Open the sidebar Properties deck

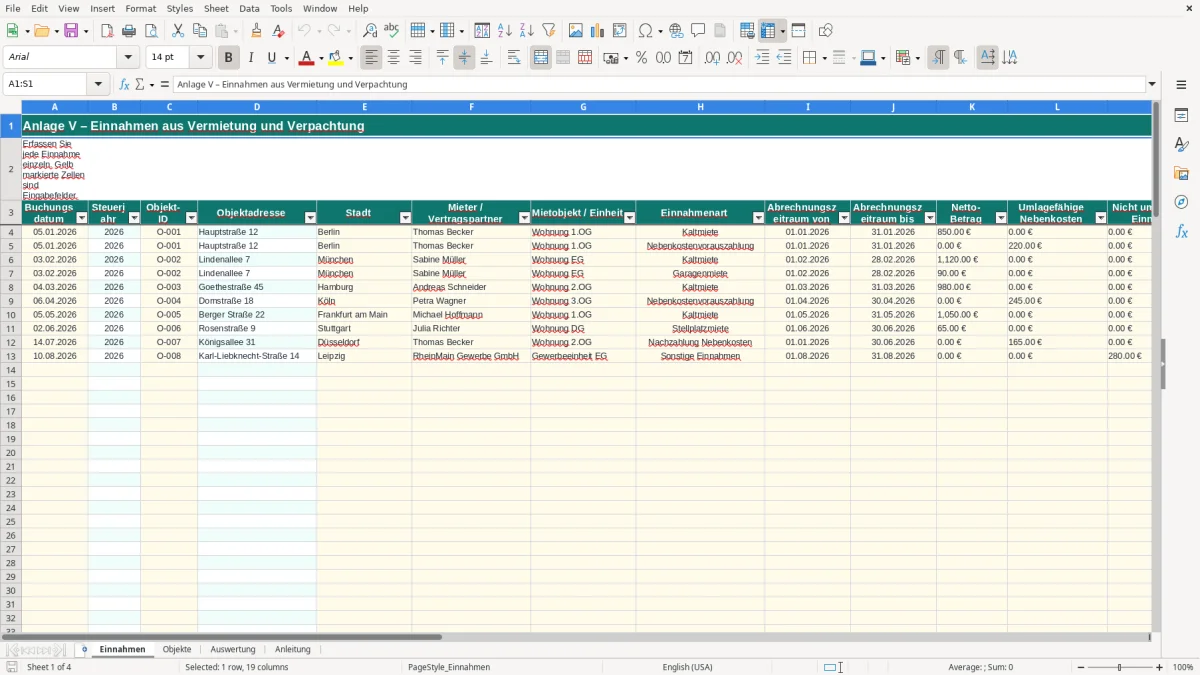click(1181, 115)
